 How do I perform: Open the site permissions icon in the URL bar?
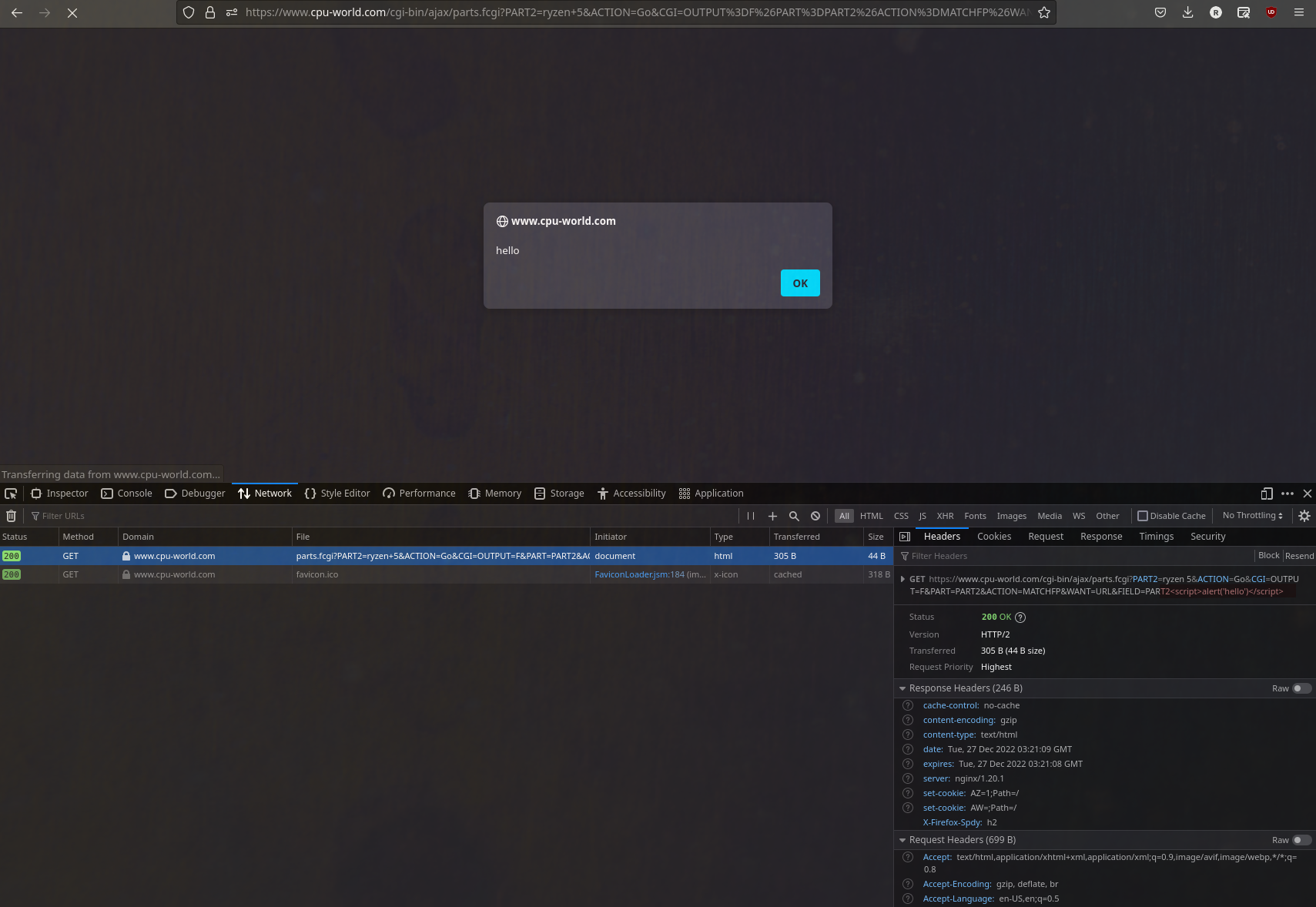tap(231, 12)
